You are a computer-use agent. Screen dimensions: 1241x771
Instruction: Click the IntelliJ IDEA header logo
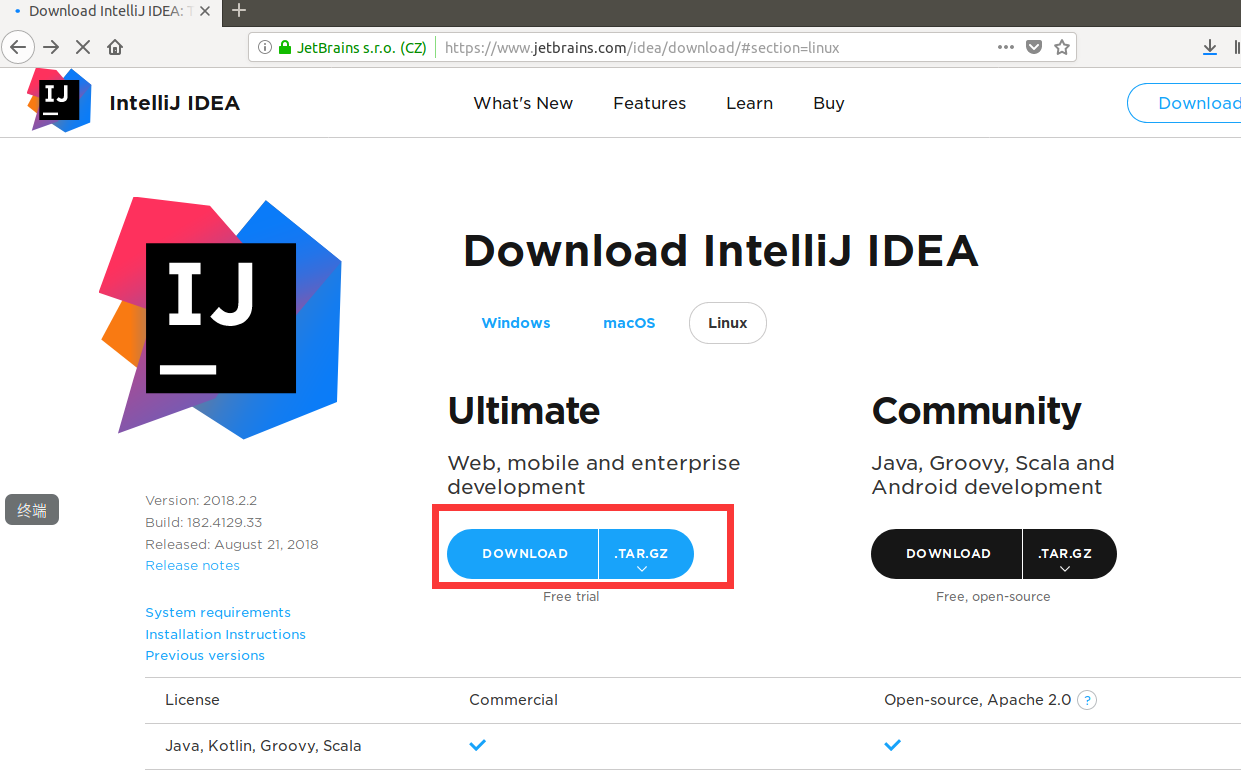tap(59, 100)
